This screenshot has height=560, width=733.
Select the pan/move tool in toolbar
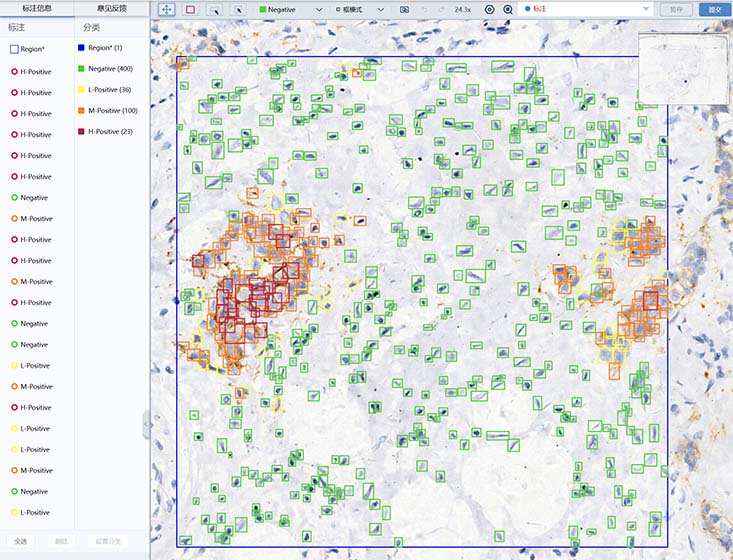[166, 9]
